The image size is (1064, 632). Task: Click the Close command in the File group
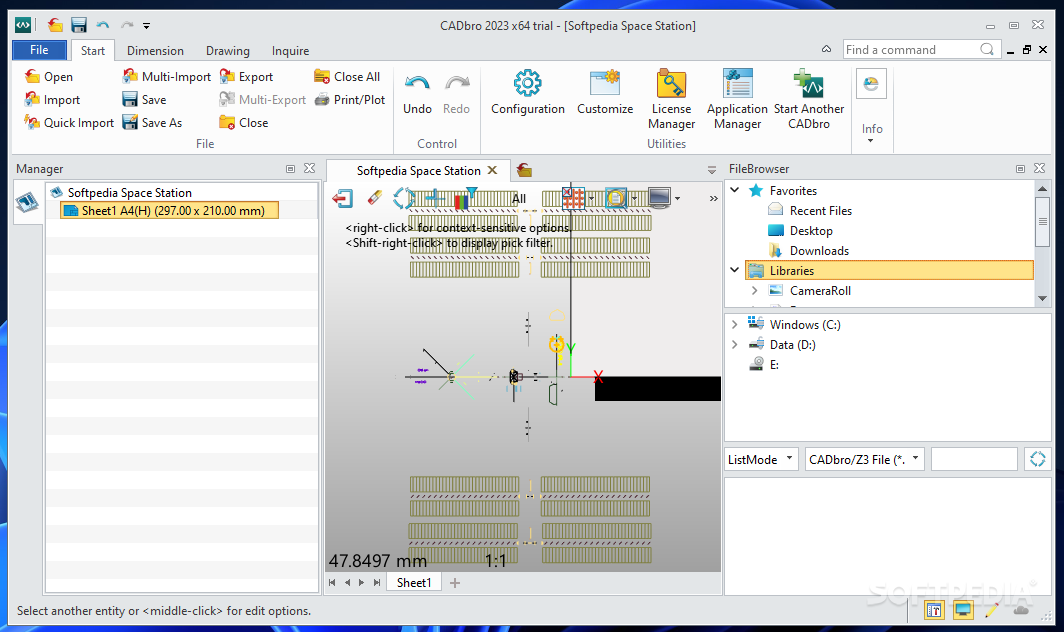[243, 123]
